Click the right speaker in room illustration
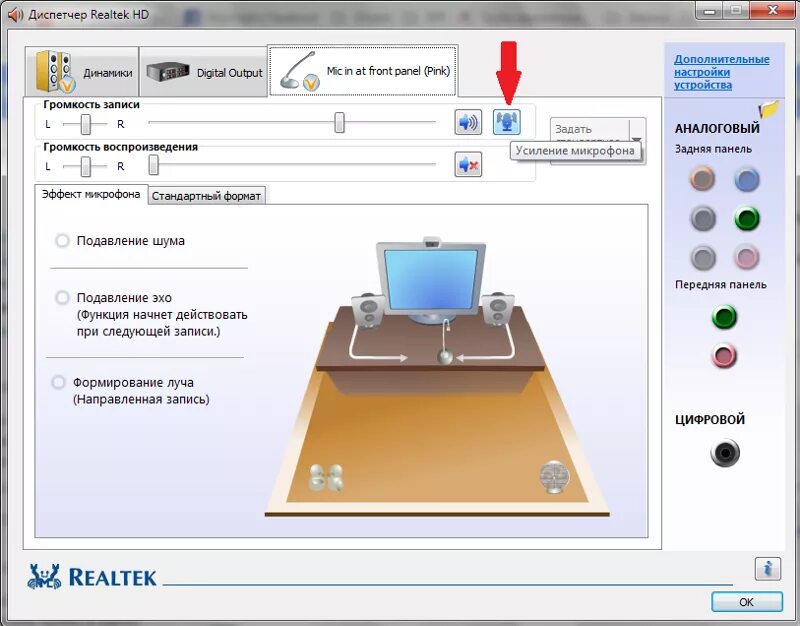Screen dimensions: 800x626 (498, 309)
